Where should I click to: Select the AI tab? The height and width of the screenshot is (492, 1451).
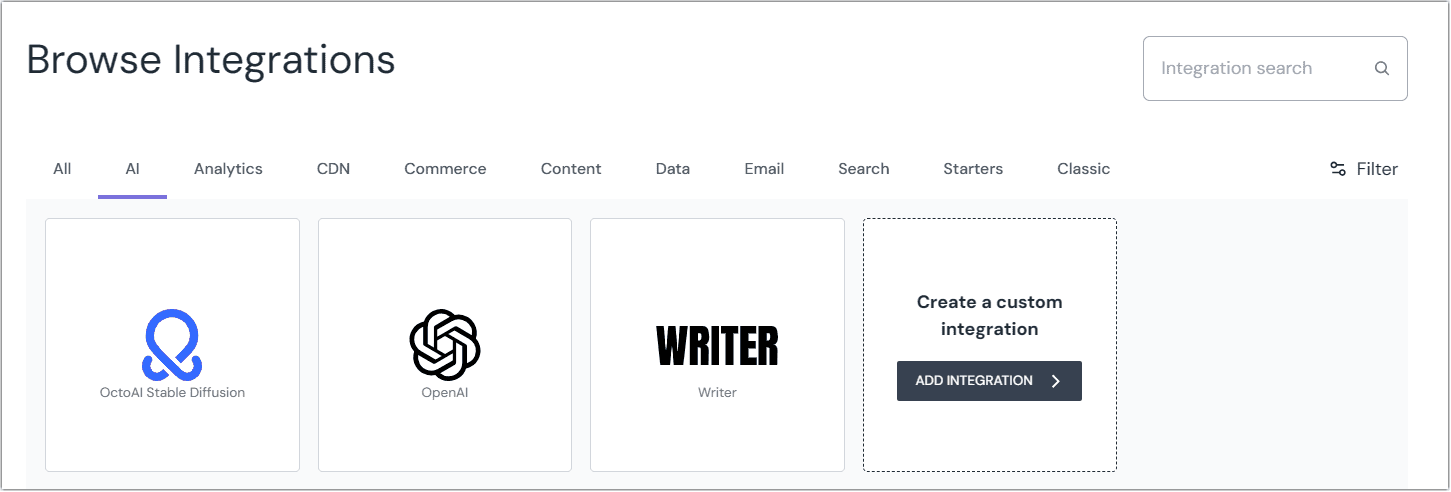(132, 169)
